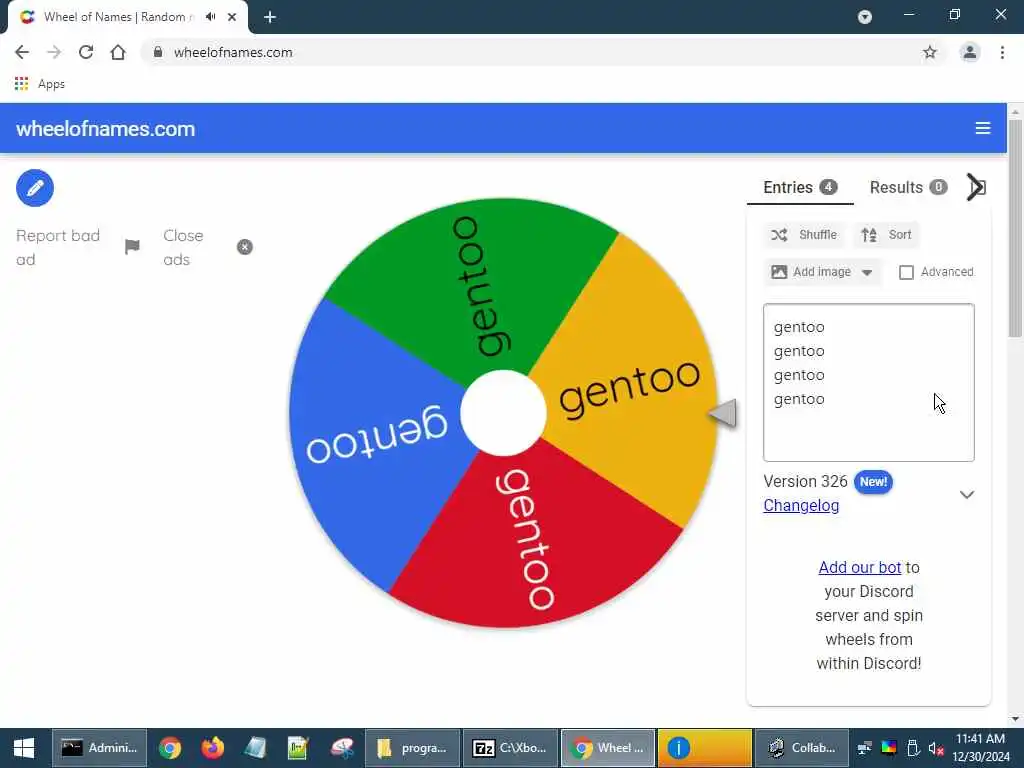The width and height of the screenshot is (1024, 768).
Task: Click the browser home icon
Action: pos(118,52)
